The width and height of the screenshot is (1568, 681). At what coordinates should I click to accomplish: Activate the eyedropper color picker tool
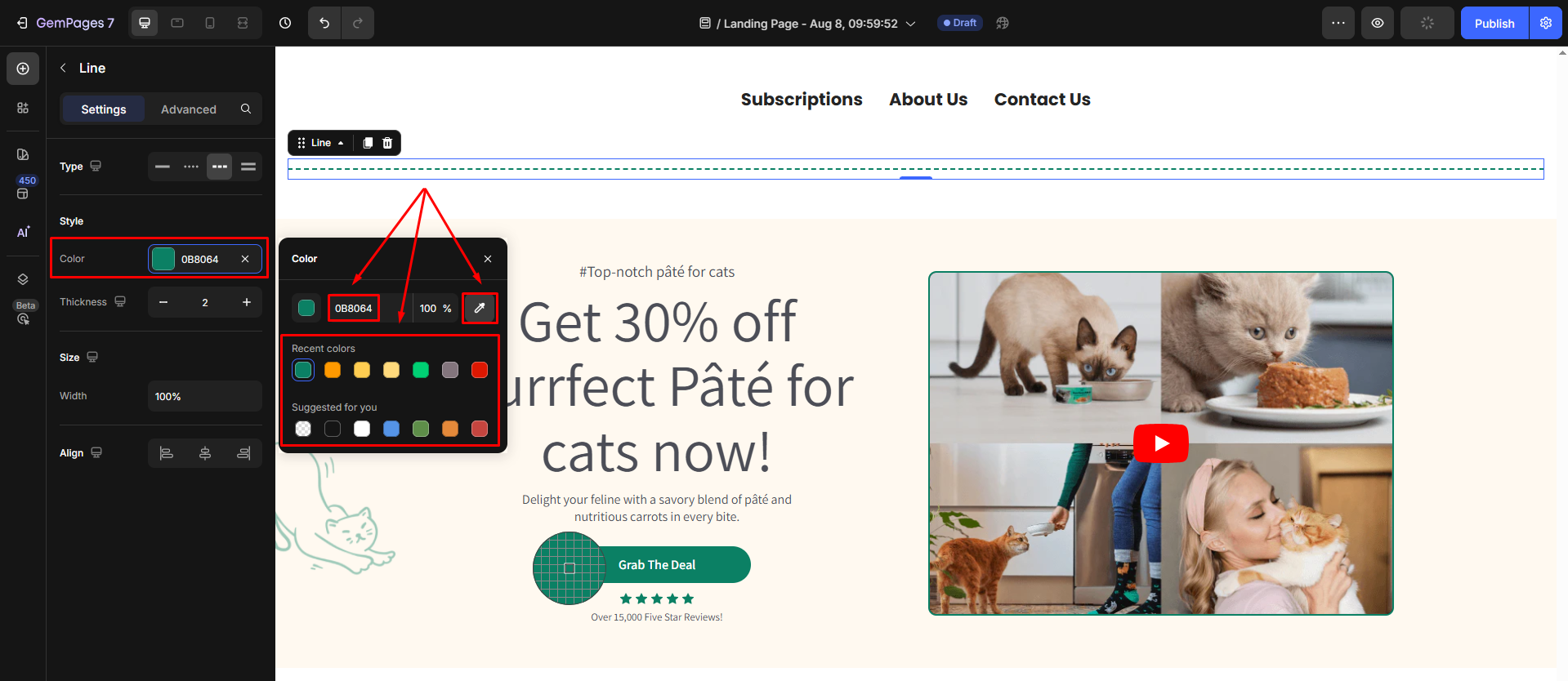(480, 308)
